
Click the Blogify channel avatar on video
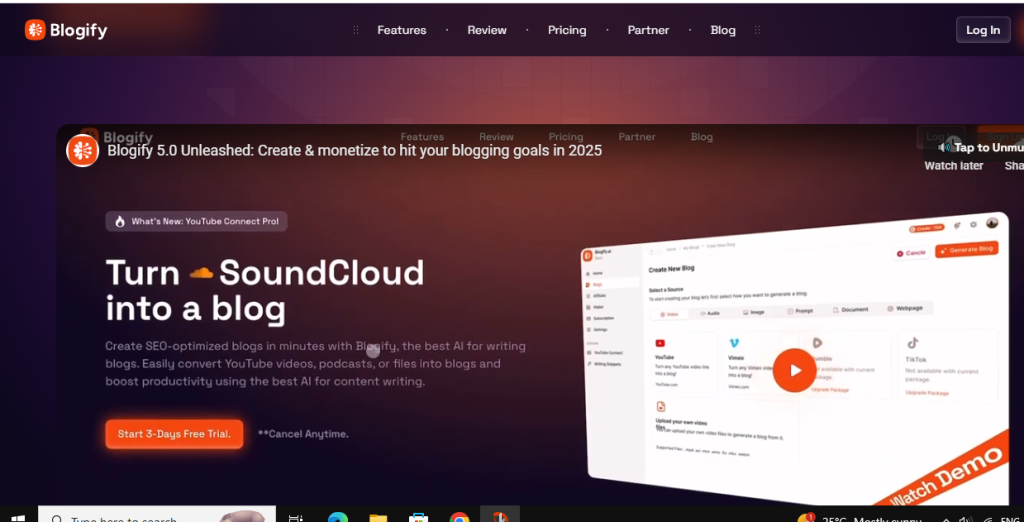[x=82, y=151]
